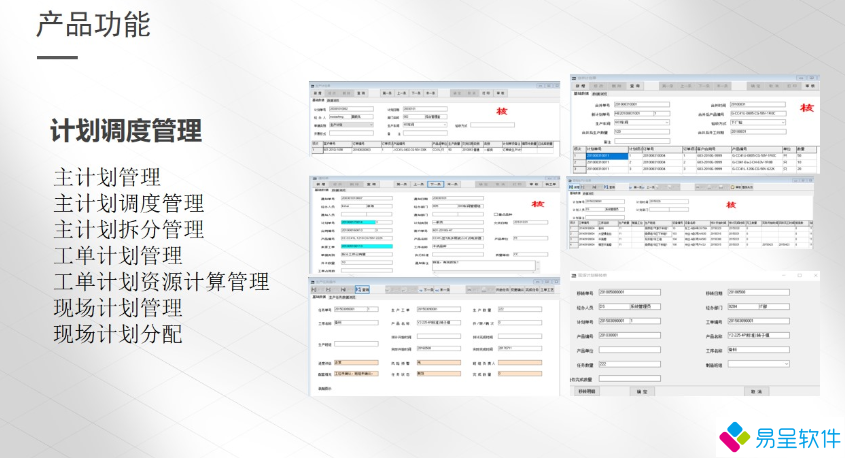Go to 下一条 in the 计划单号 window
The image size is (845, 458).
point(417,93)
